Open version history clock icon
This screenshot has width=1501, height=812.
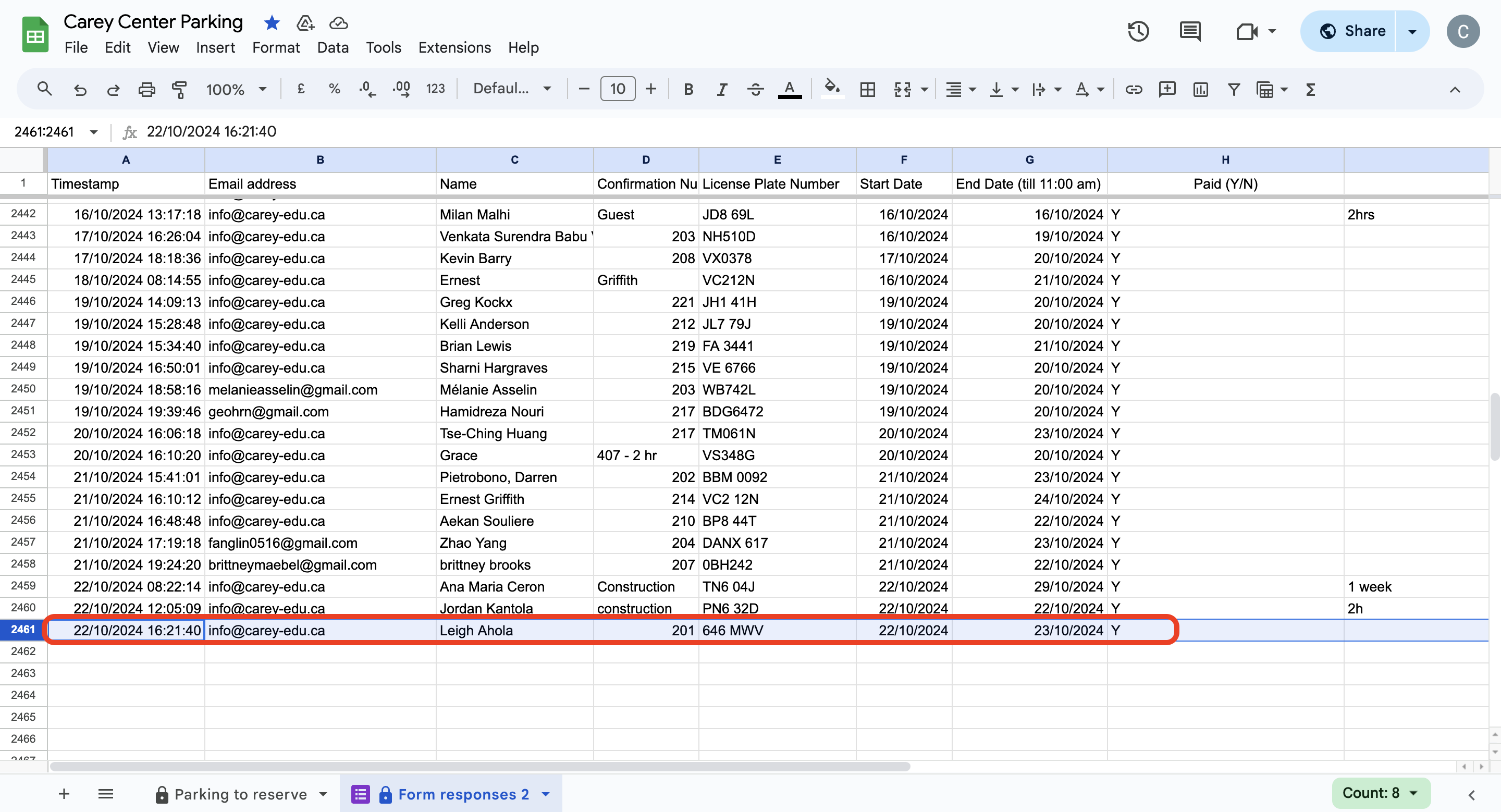(x=1138, y=31)
